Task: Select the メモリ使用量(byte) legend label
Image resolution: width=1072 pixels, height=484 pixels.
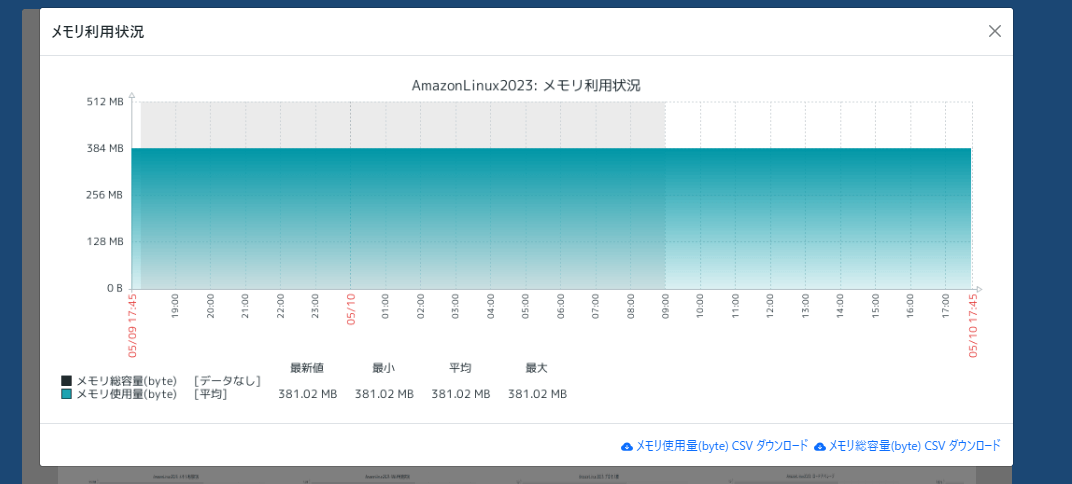Action: tap(126, 394)
